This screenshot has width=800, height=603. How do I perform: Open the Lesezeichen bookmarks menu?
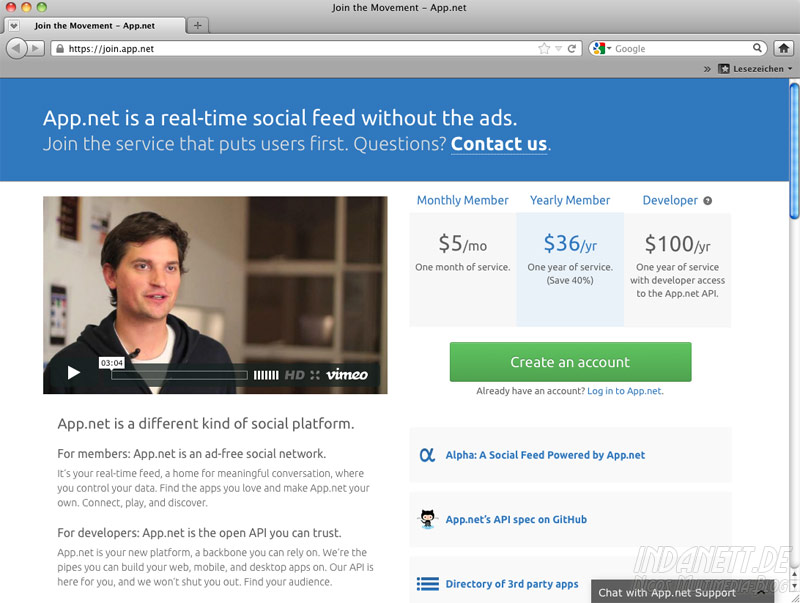pos(755,69)
